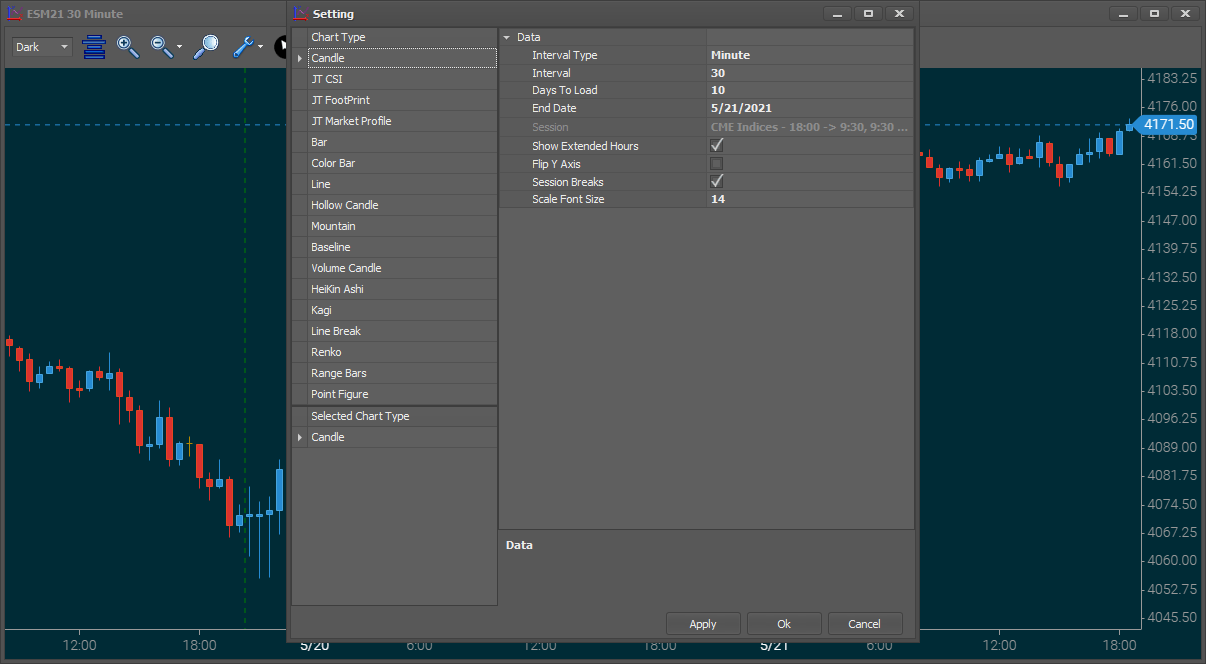The height and width of the screenshot is (664, 1206).
Task: Maximize the ESM21 chart window
Action: tap(1154, 13)
